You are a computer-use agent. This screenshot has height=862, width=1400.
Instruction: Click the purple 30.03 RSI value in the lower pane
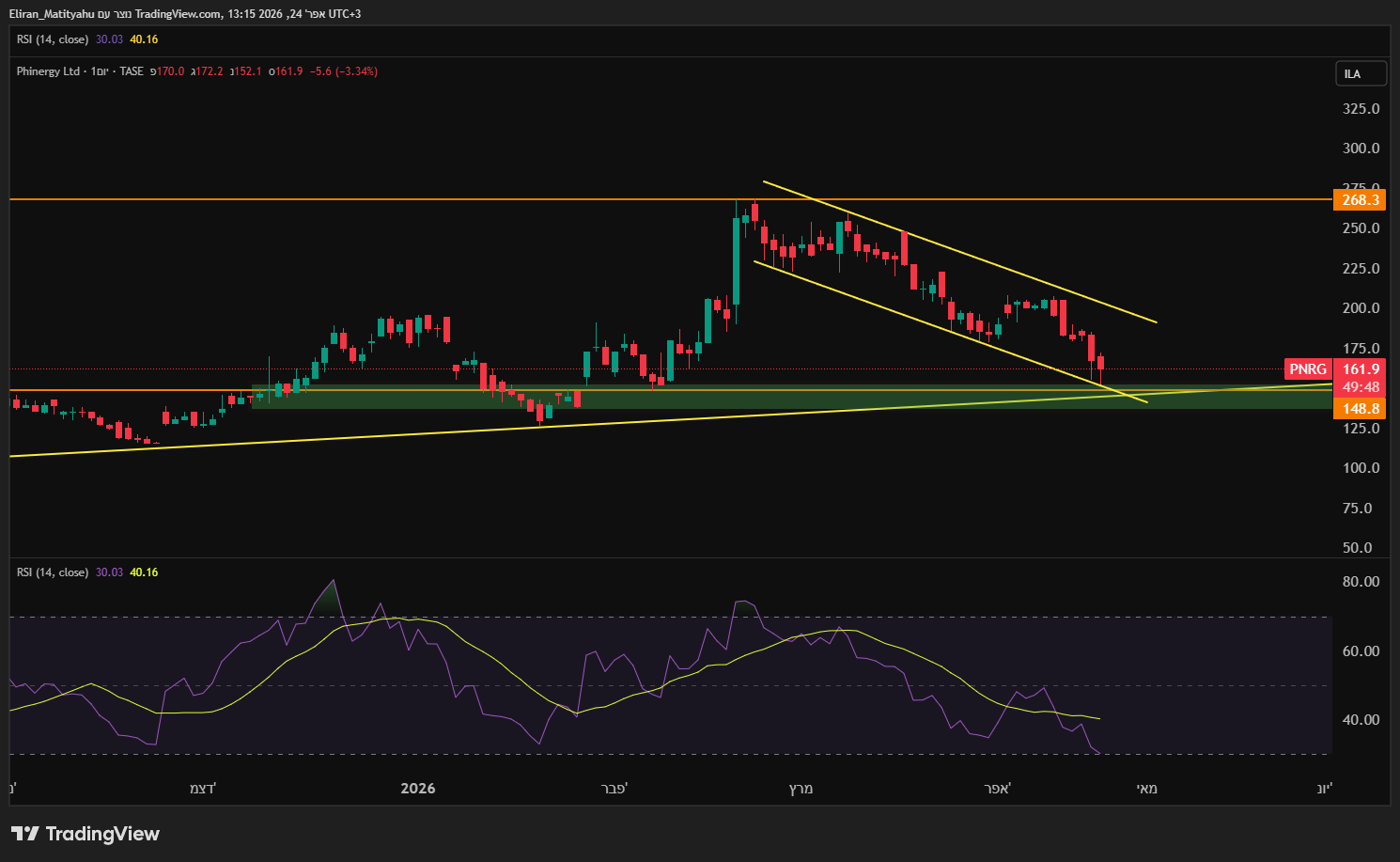[x=109, y=572]
